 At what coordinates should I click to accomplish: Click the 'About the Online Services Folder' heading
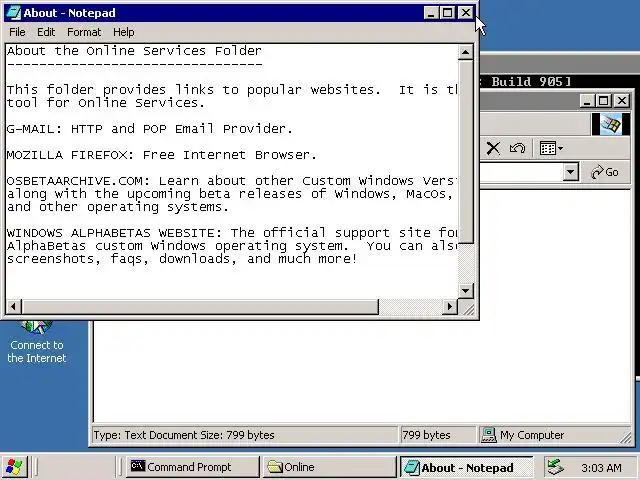click(x=134, y=51)
